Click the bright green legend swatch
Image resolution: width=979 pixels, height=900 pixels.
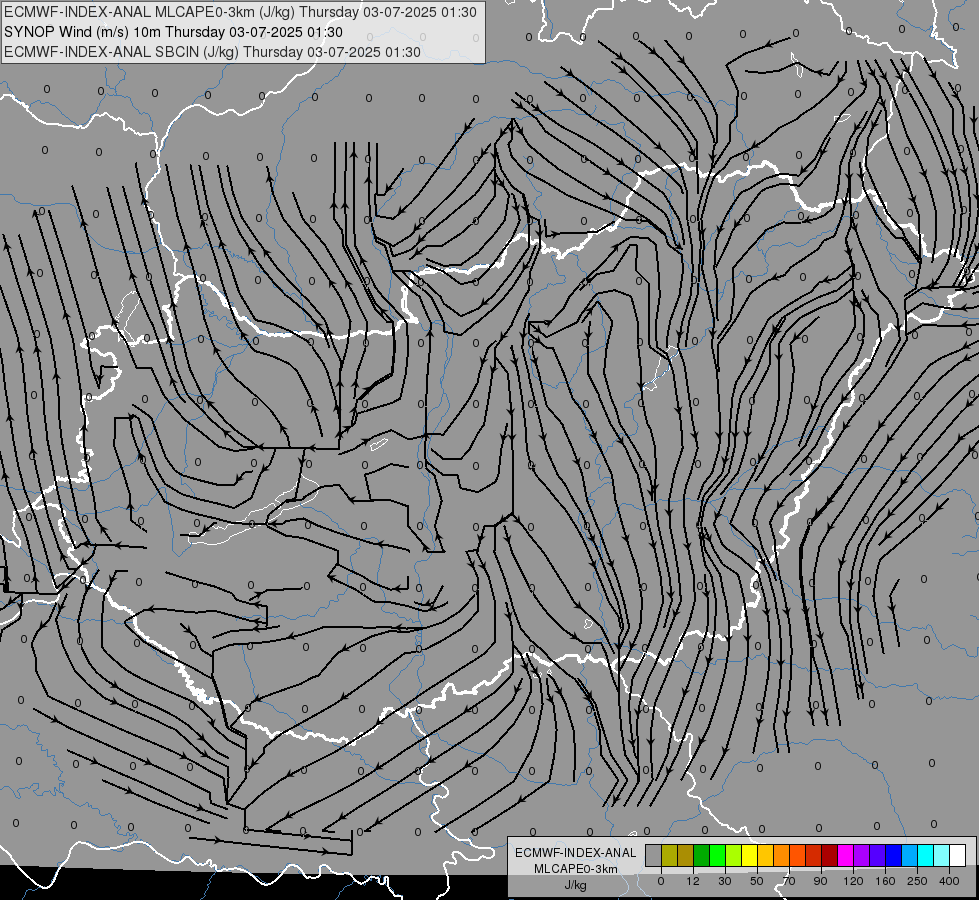pyautogui.click(x=717, y=855)
